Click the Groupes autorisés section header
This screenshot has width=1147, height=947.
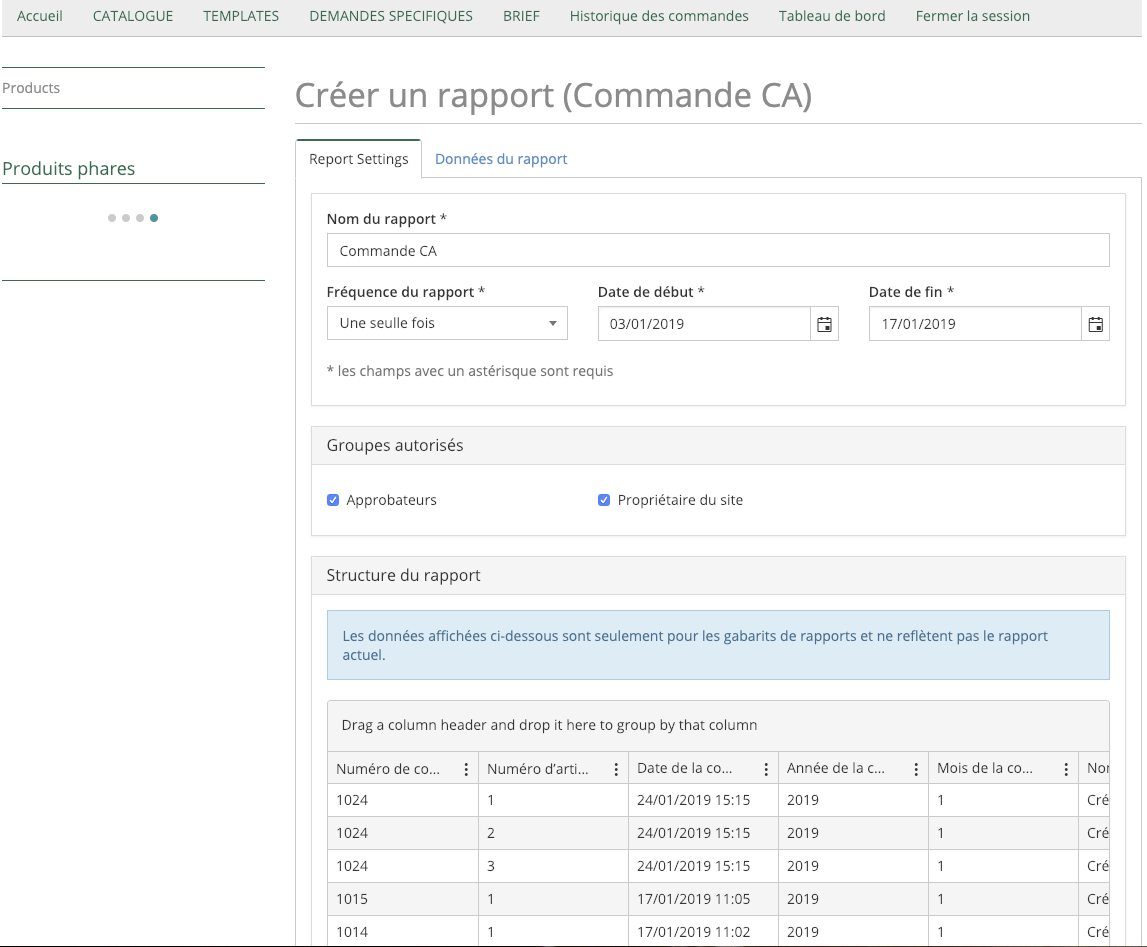pyautogui.click(x=718, y=445)
